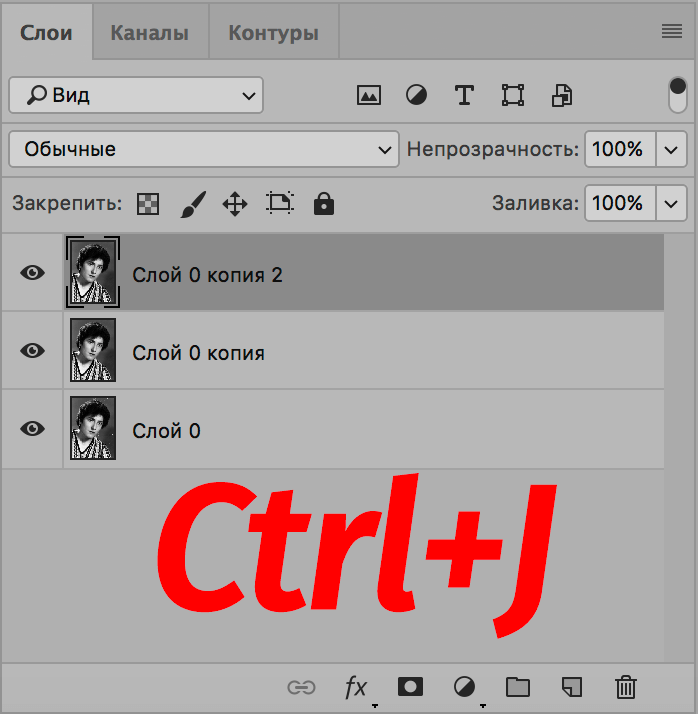Image resolution: width=698 pixels, height=714 pixels.
Task: Create a new group folder icon
Action: 518,687
